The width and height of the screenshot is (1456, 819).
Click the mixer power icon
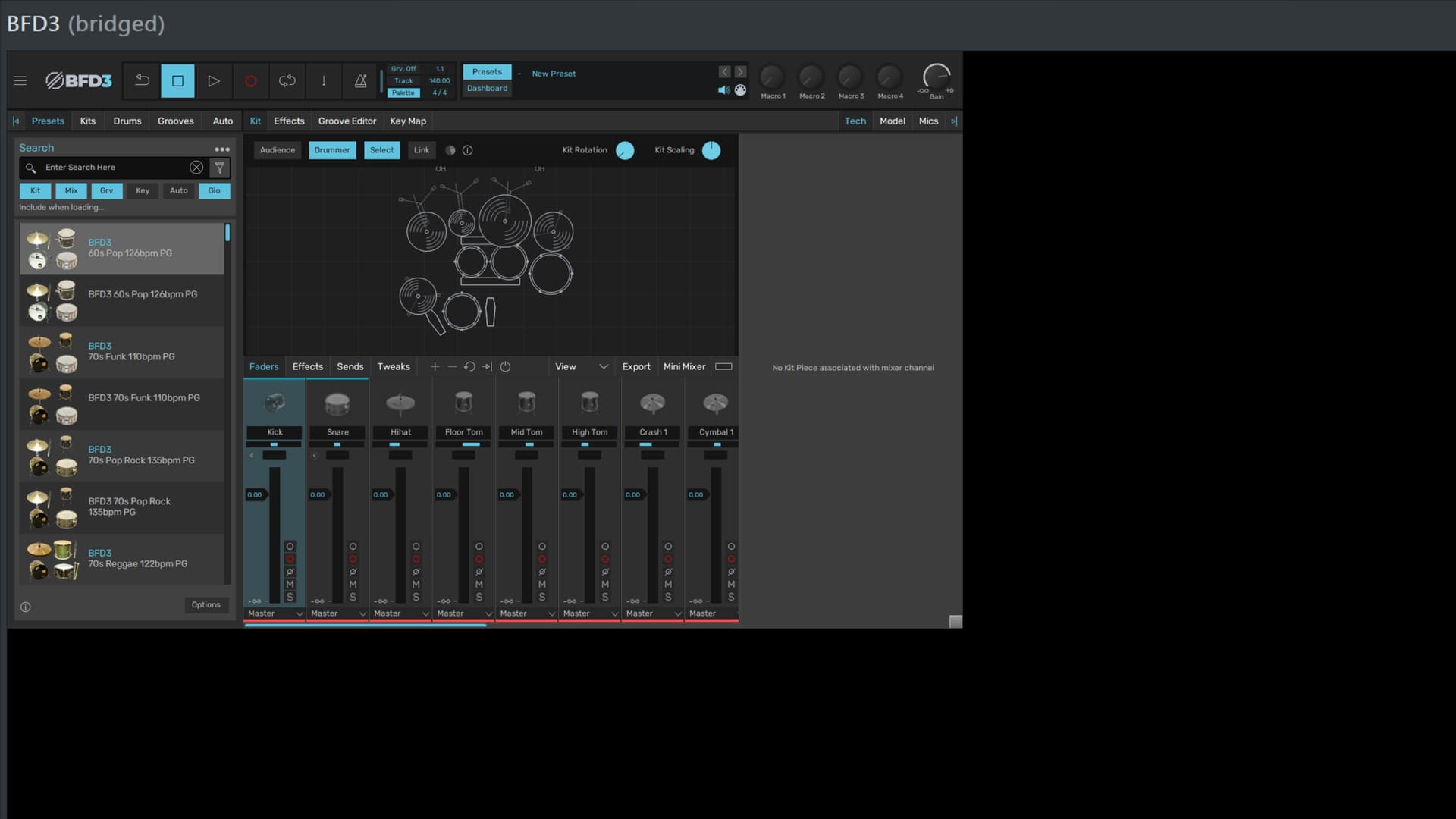tap(505, 367)
